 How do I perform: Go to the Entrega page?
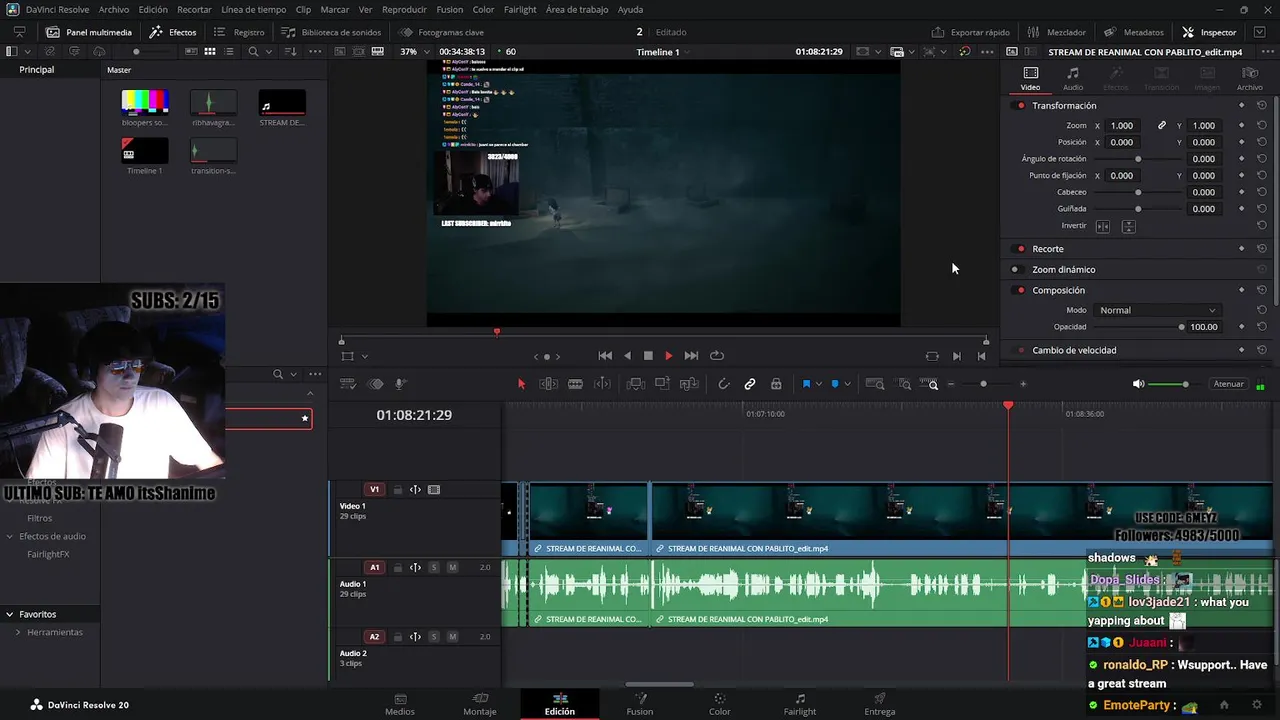[880, 704]
